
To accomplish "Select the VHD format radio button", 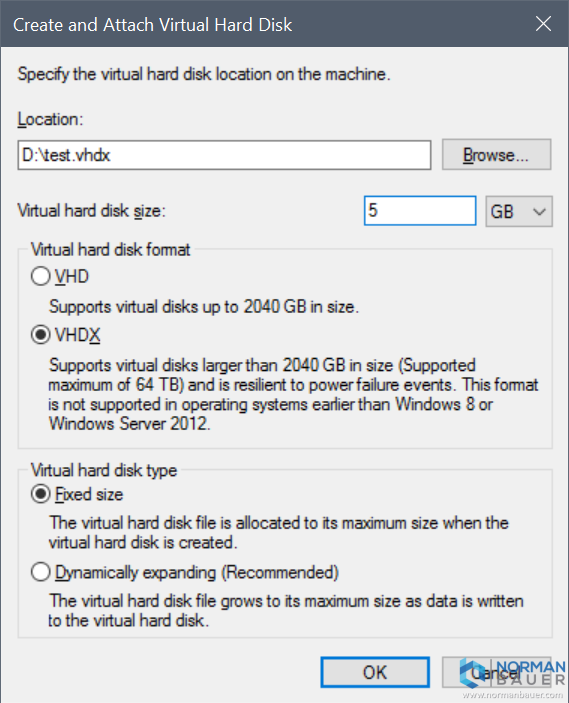I will (x=40, y=276).
